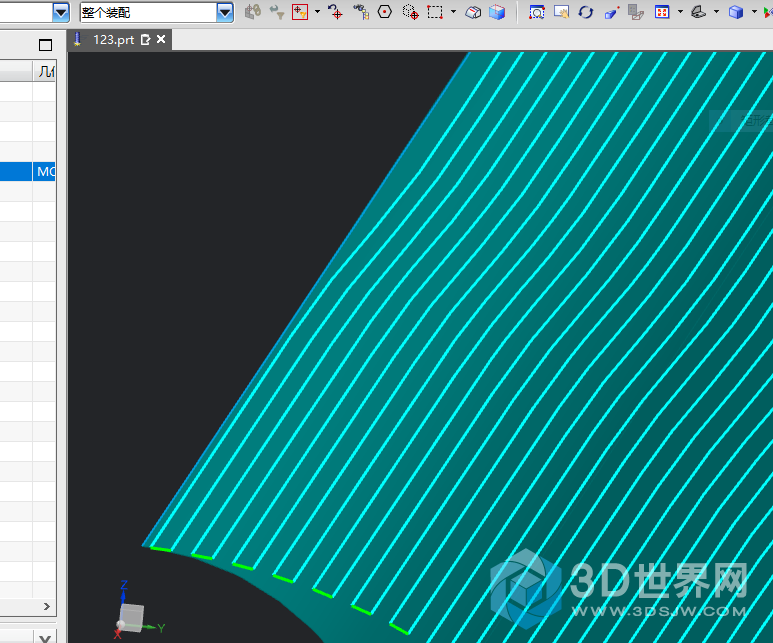Click the shaded blue cube rendering style icon

(736, 12)
